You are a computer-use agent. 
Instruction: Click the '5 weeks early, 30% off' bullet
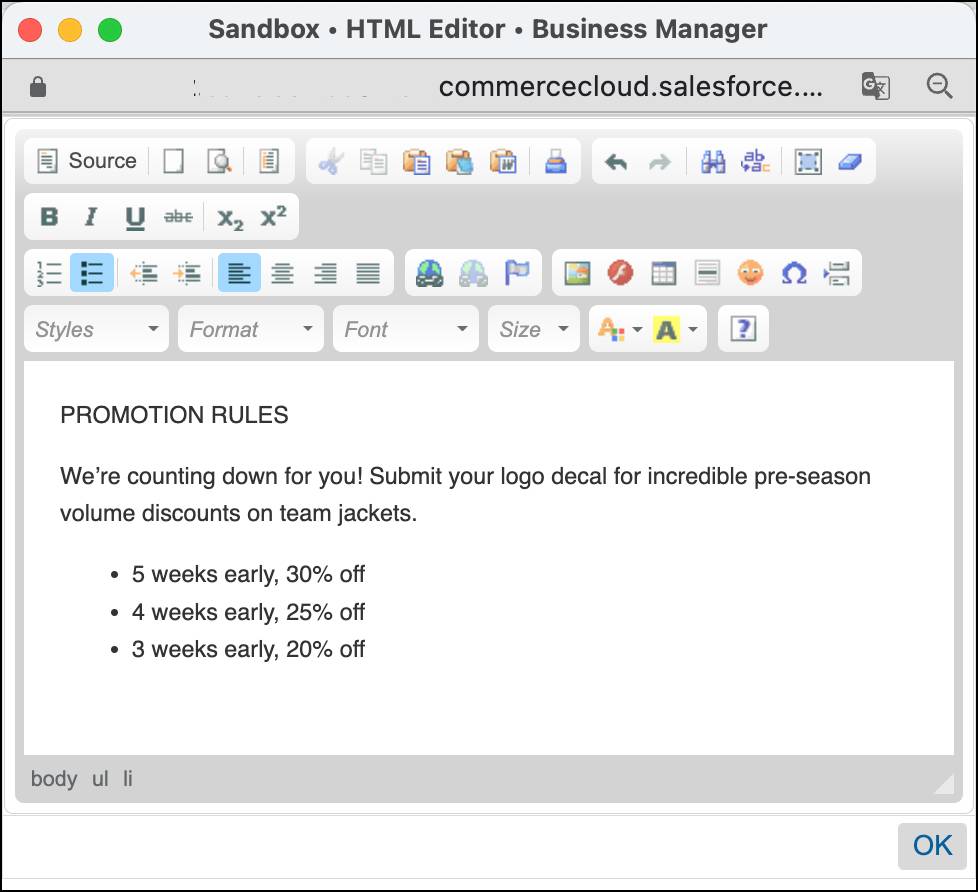pyautogui.click(x=248, y=574)
